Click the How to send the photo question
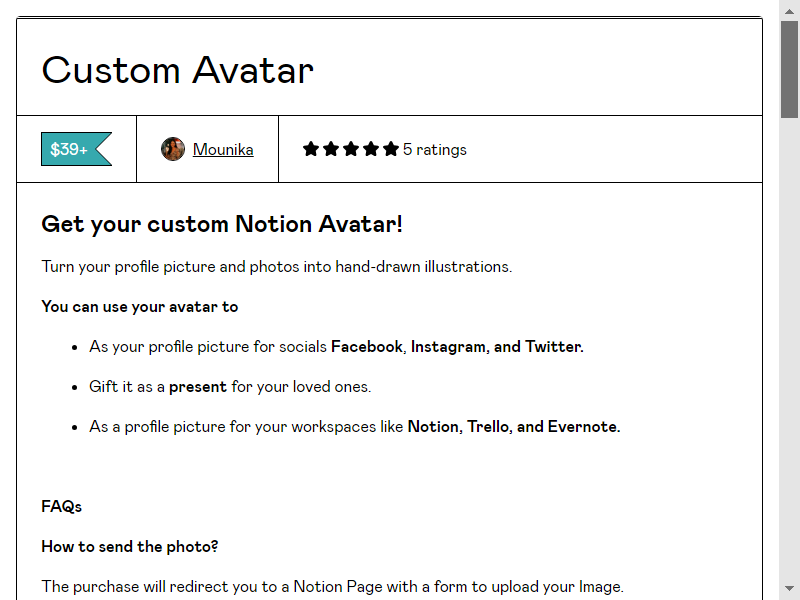800x600 pixels. point(130,546)
